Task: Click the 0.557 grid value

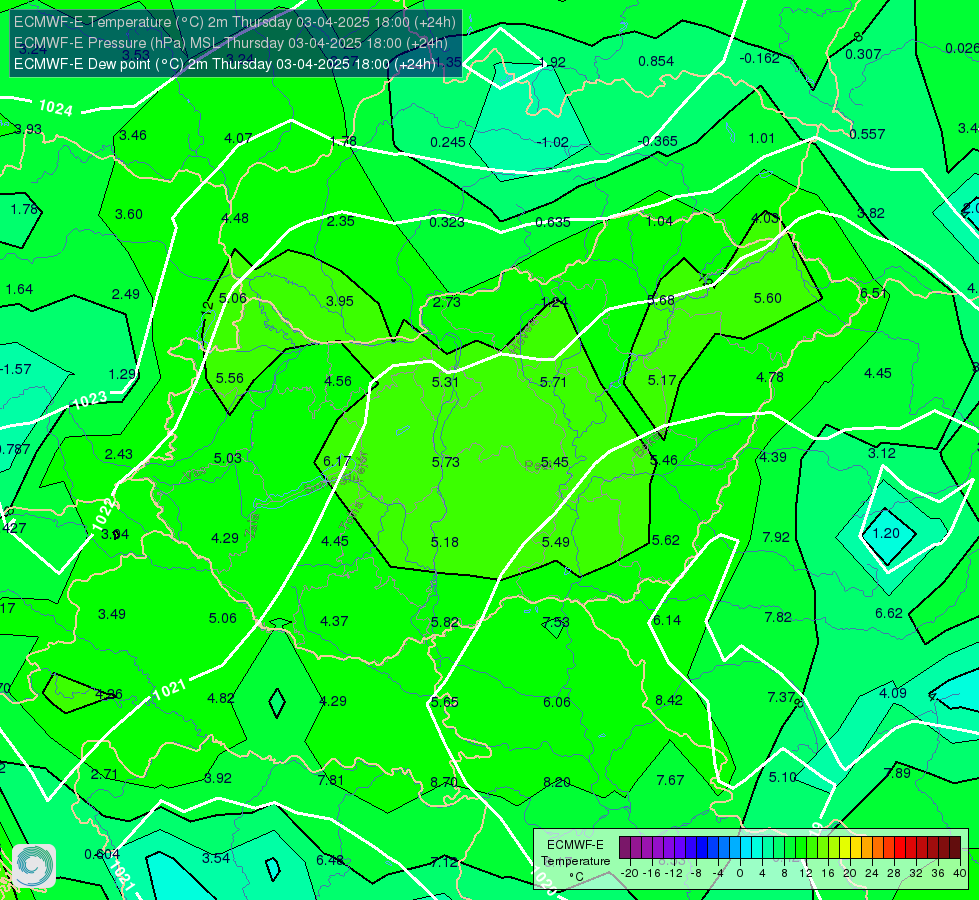Action: (867, 134)
